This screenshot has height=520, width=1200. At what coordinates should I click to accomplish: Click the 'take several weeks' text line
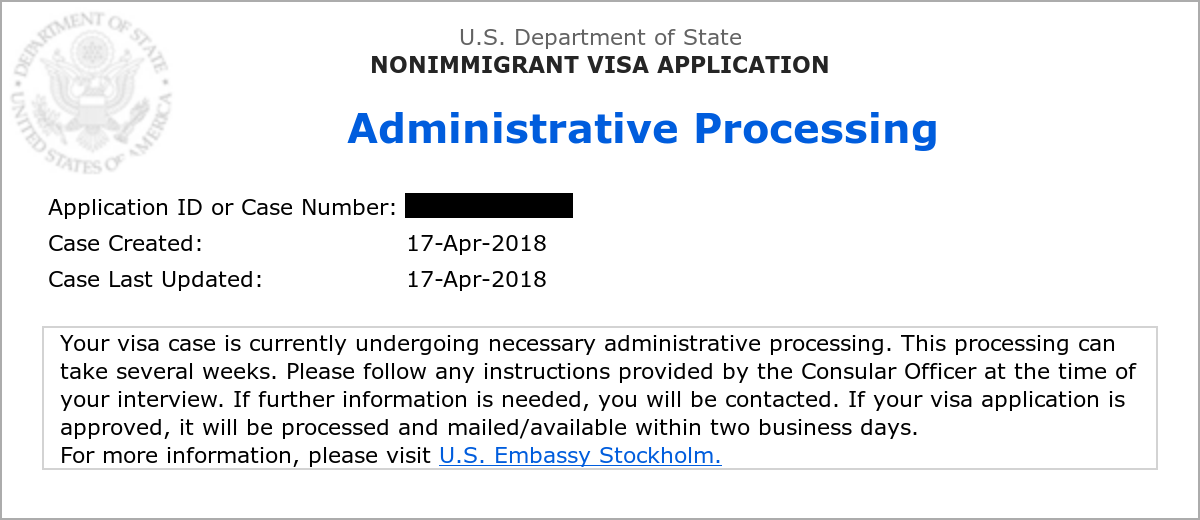[598, 372]
